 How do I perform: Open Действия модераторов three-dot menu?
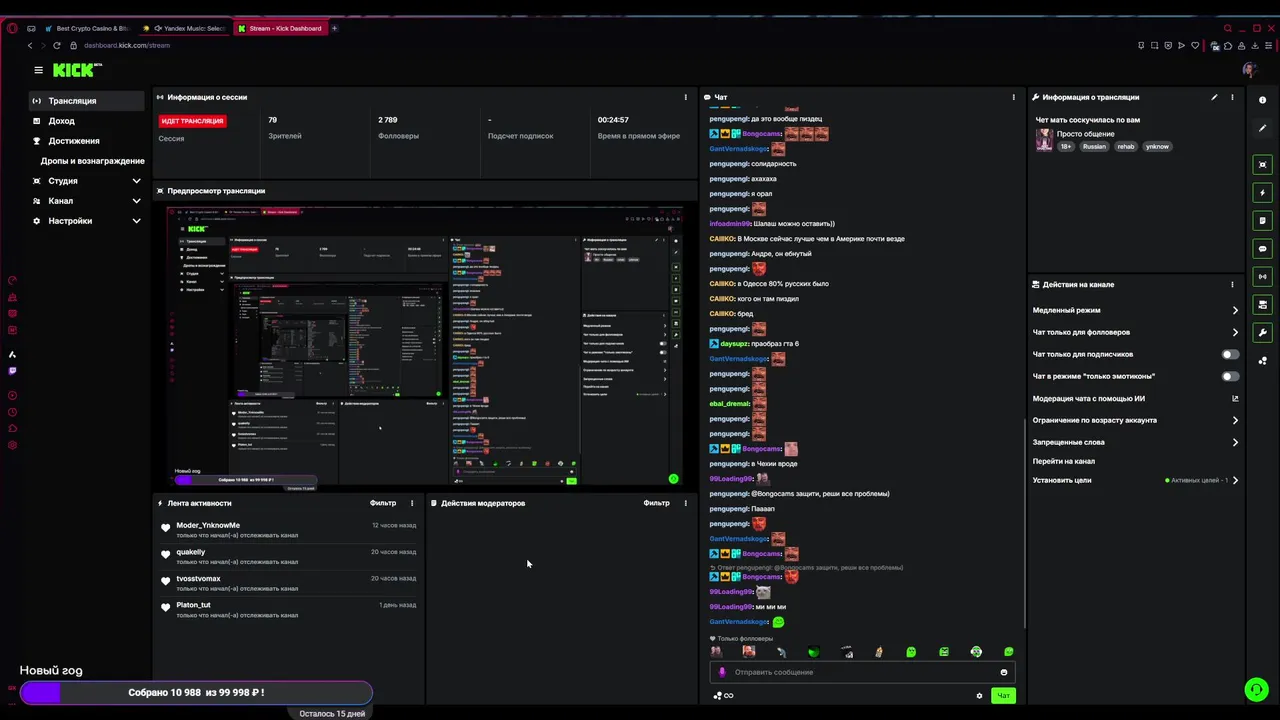pyautogui.click(x=685, y=503)
